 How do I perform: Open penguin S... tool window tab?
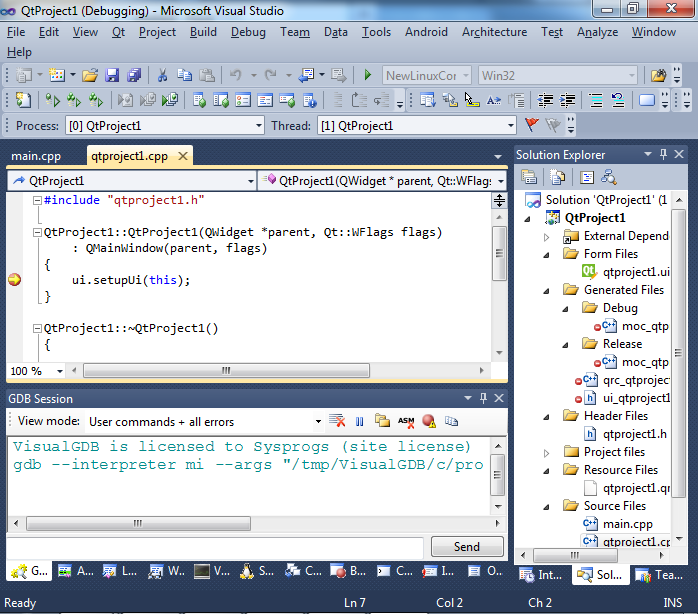(x=257, y=571)
